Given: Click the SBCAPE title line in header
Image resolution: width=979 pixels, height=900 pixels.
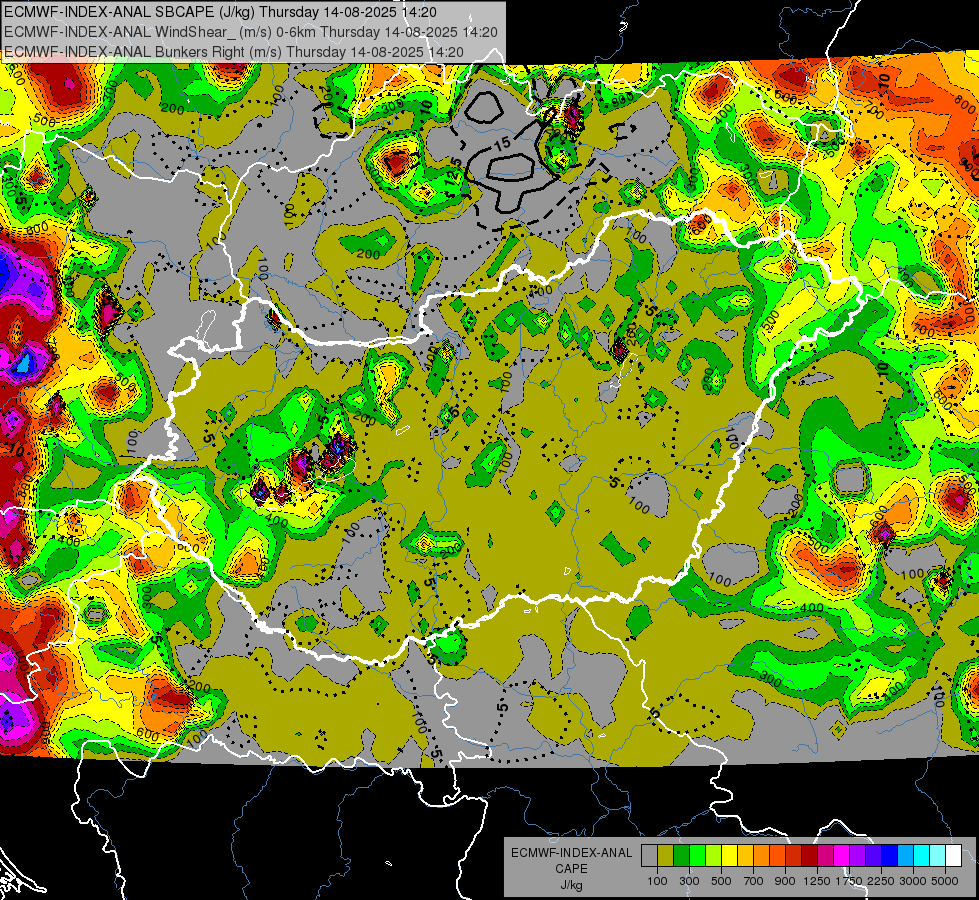Looking at the screenshot, I should pyautogui.click(x=220, y=11).
